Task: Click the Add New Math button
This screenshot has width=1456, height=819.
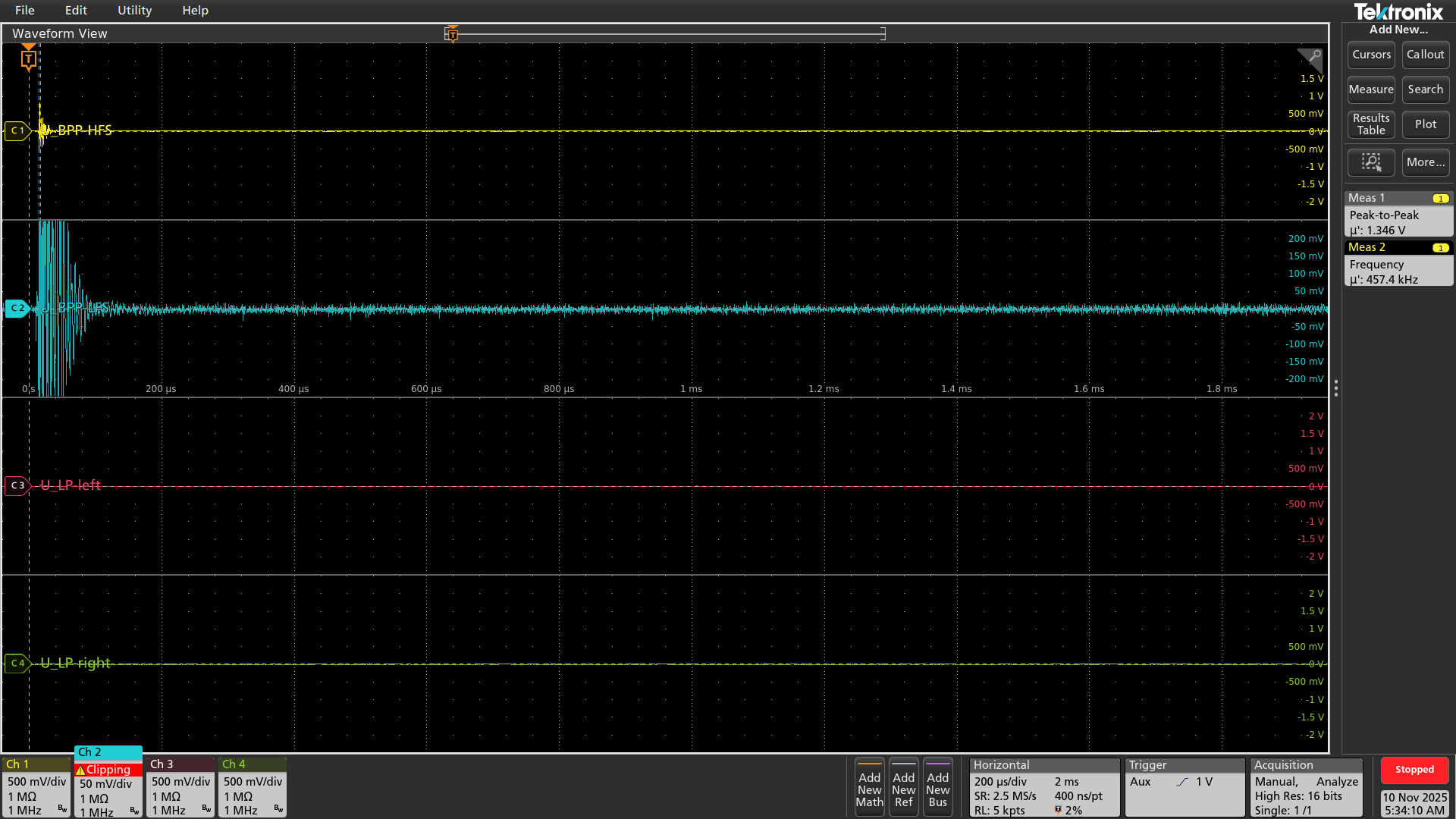Action: click(869, 788)
